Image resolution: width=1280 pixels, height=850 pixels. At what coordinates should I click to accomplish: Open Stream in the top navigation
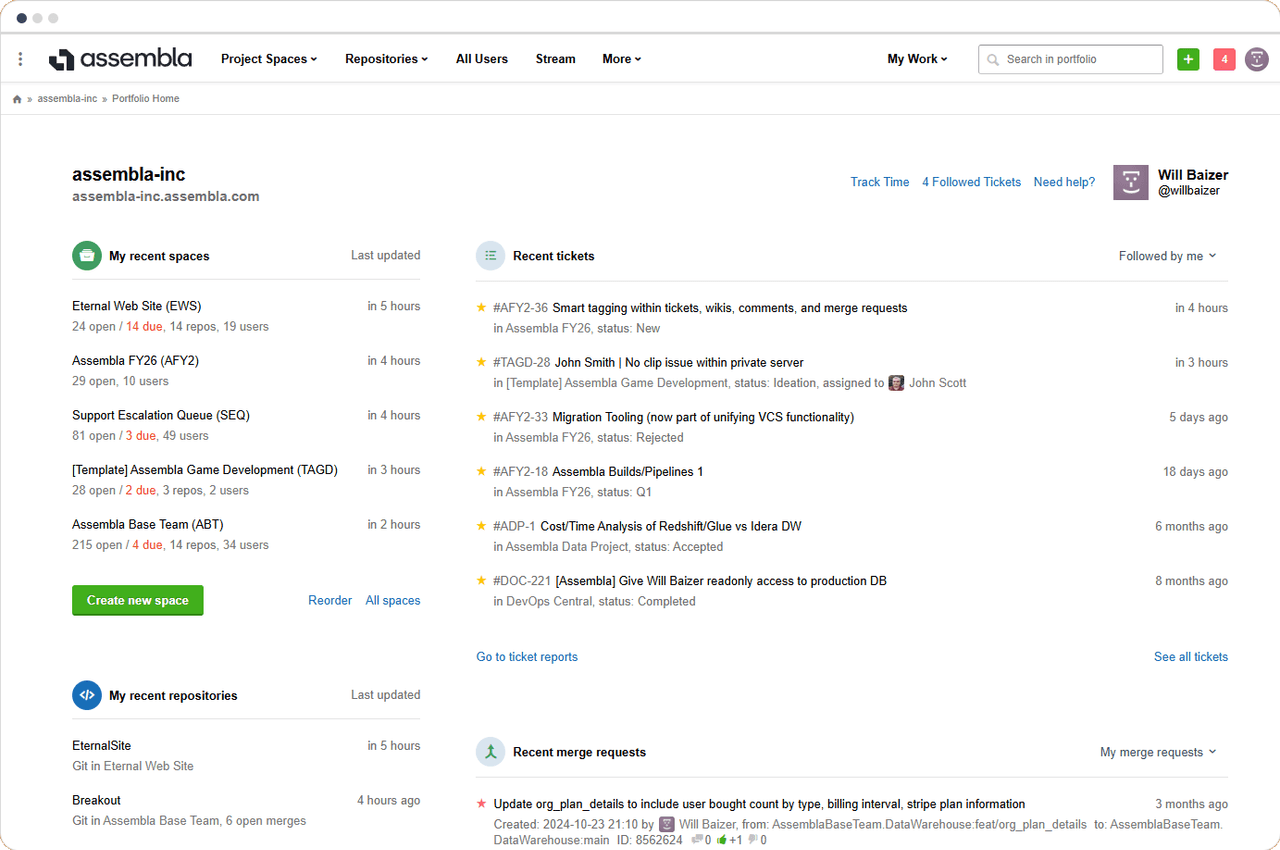click(556, 59)
